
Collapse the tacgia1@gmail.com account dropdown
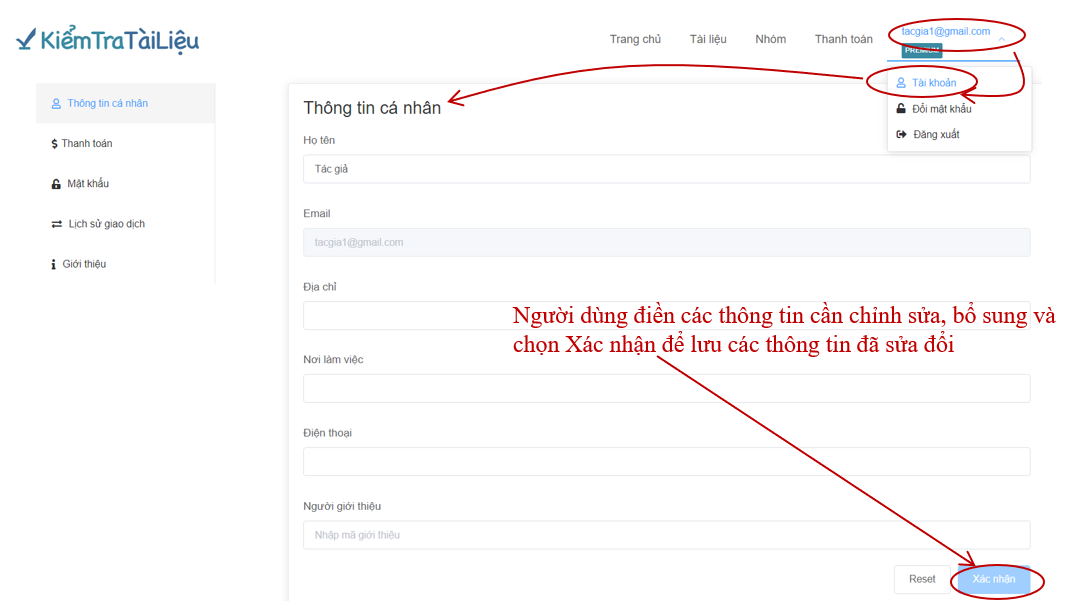(x=945, y=31)
